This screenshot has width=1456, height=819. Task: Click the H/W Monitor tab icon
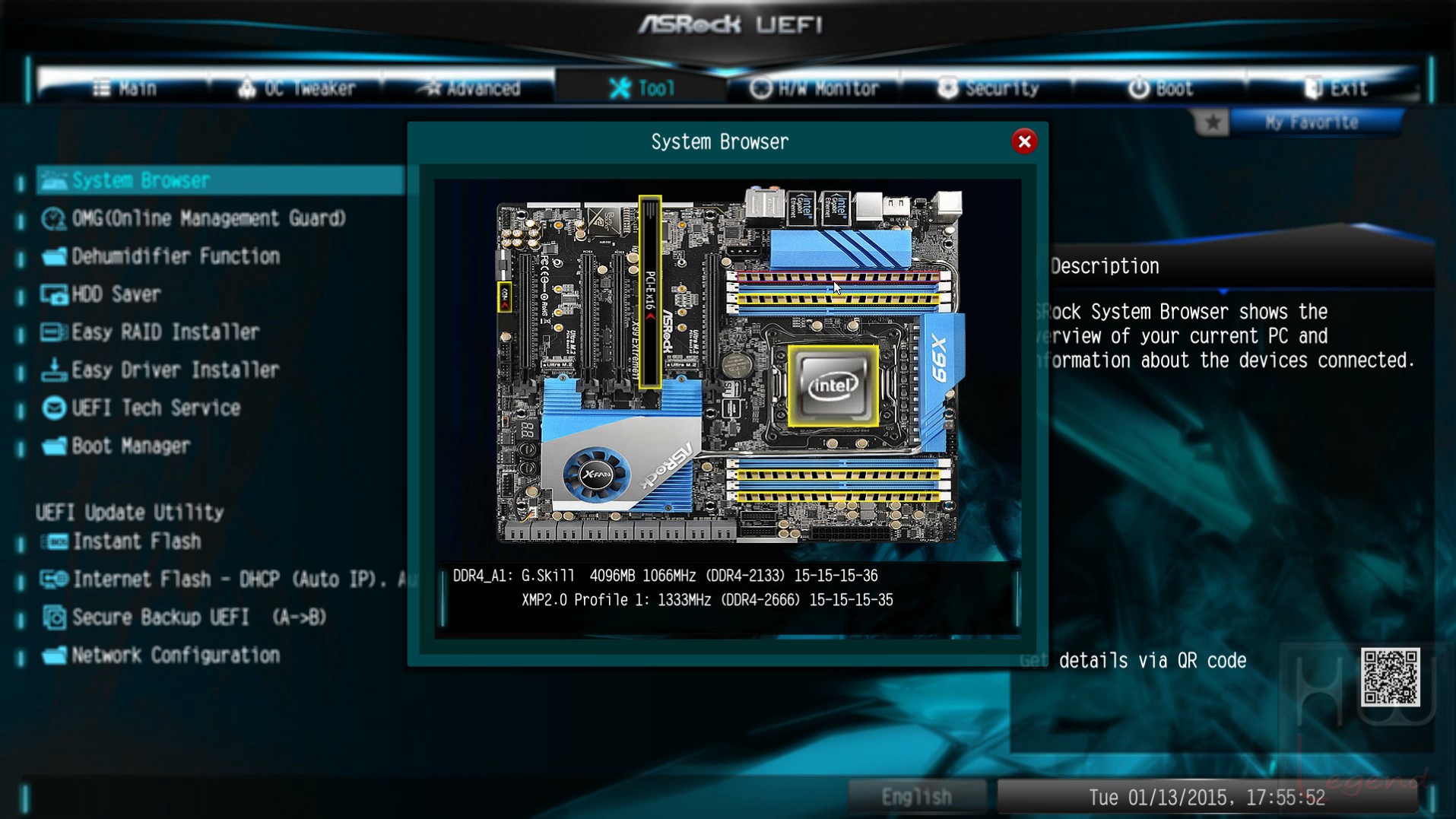coord(760,88)
